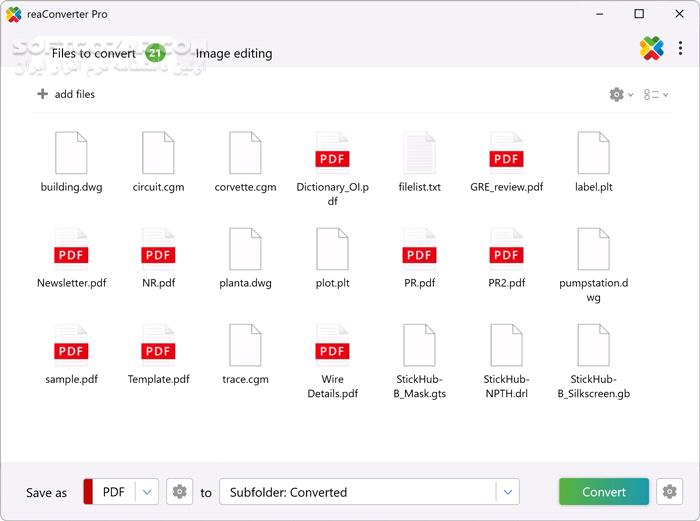Expand the view options chevron
700x521 pixels.
point(666,95)
